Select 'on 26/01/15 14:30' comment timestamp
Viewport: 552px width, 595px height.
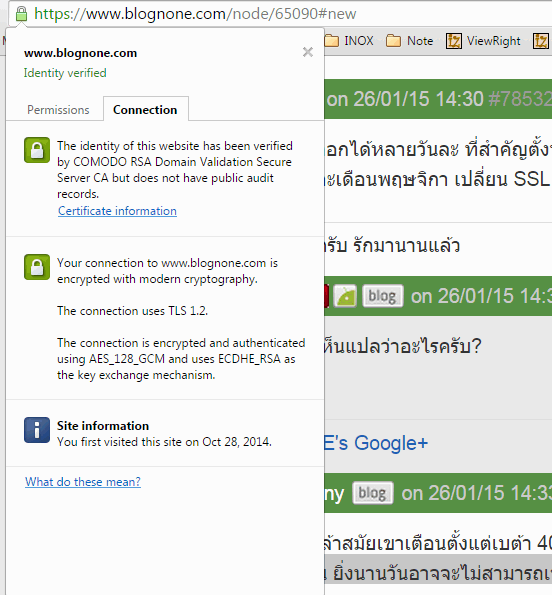pyautogui.click(x=405, y=99)
